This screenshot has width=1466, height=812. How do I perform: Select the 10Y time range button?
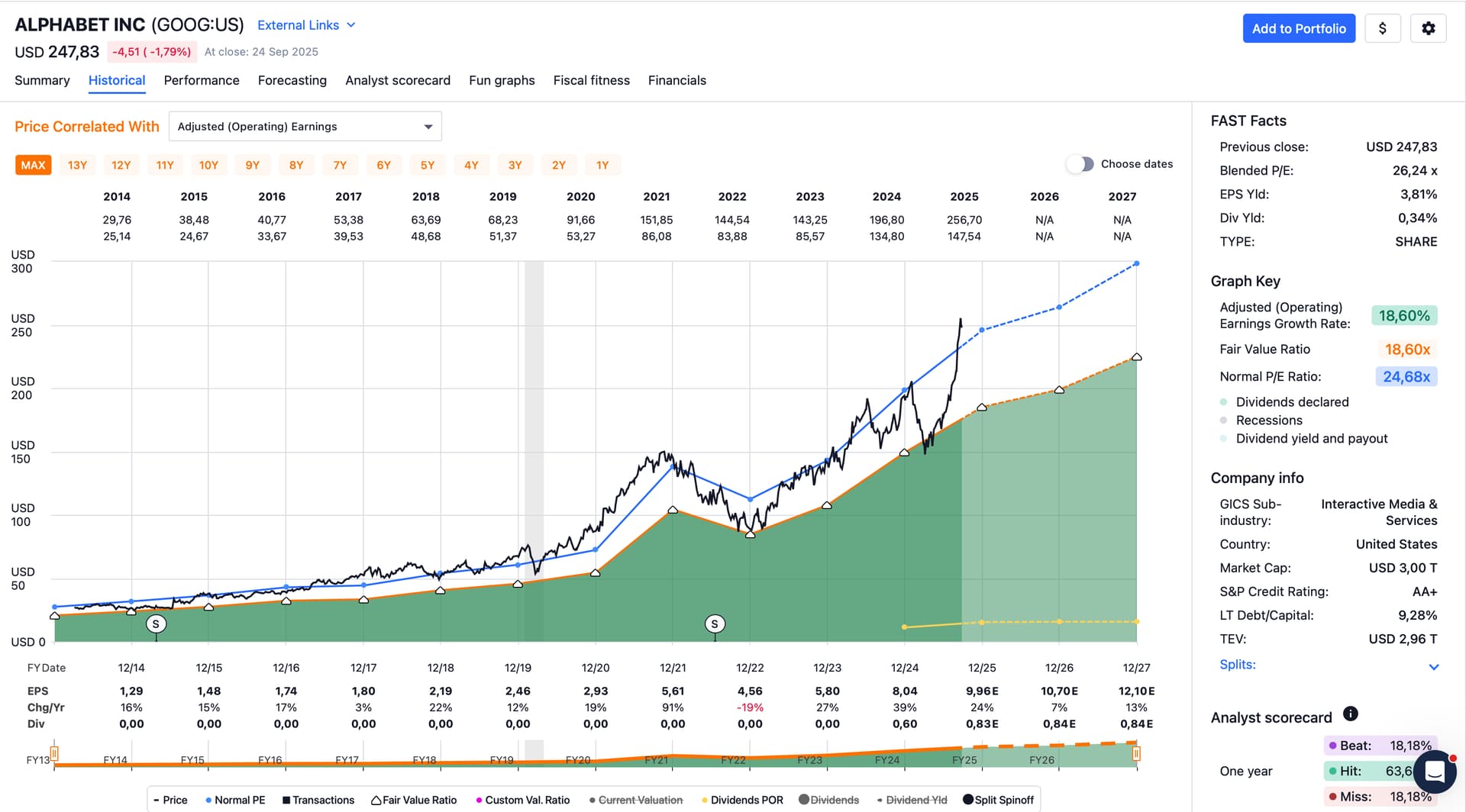[x=208, y=165]
